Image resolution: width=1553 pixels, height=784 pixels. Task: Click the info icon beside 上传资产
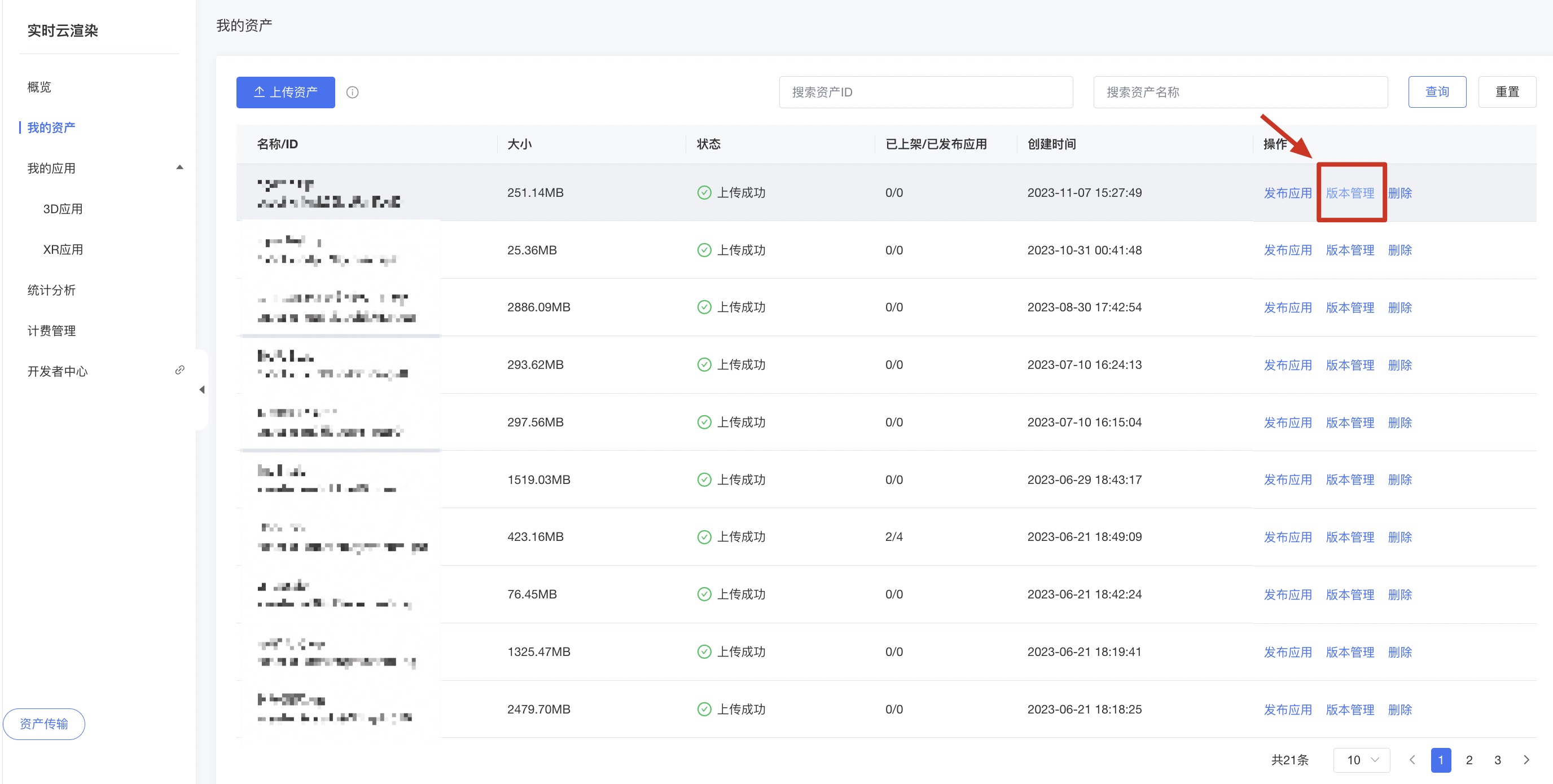pos(352,92)
